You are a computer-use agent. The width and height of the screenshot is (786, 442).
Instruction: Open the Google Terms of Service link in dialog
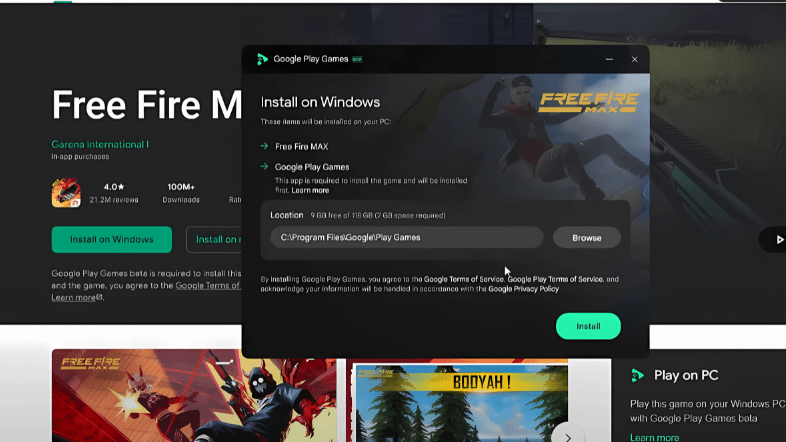click(x=463, y=279)
